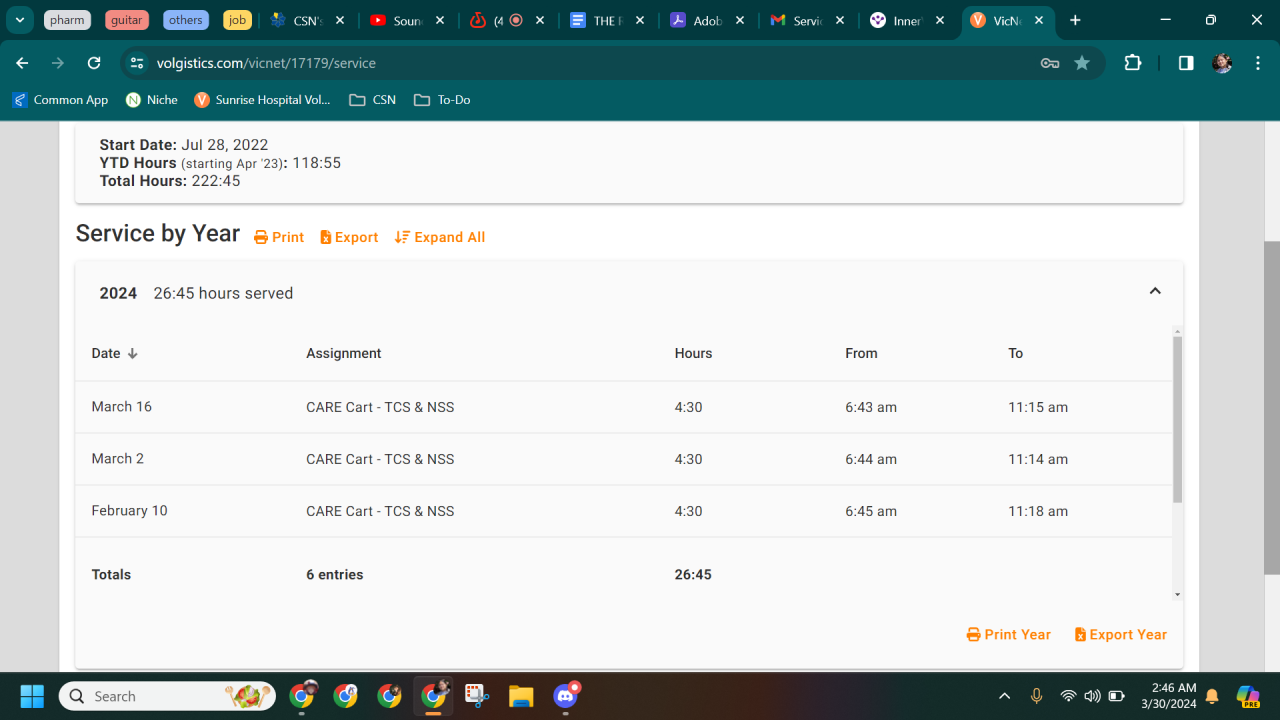Open the saved password key icon
1280x720 pixels.
(1050, 63)
